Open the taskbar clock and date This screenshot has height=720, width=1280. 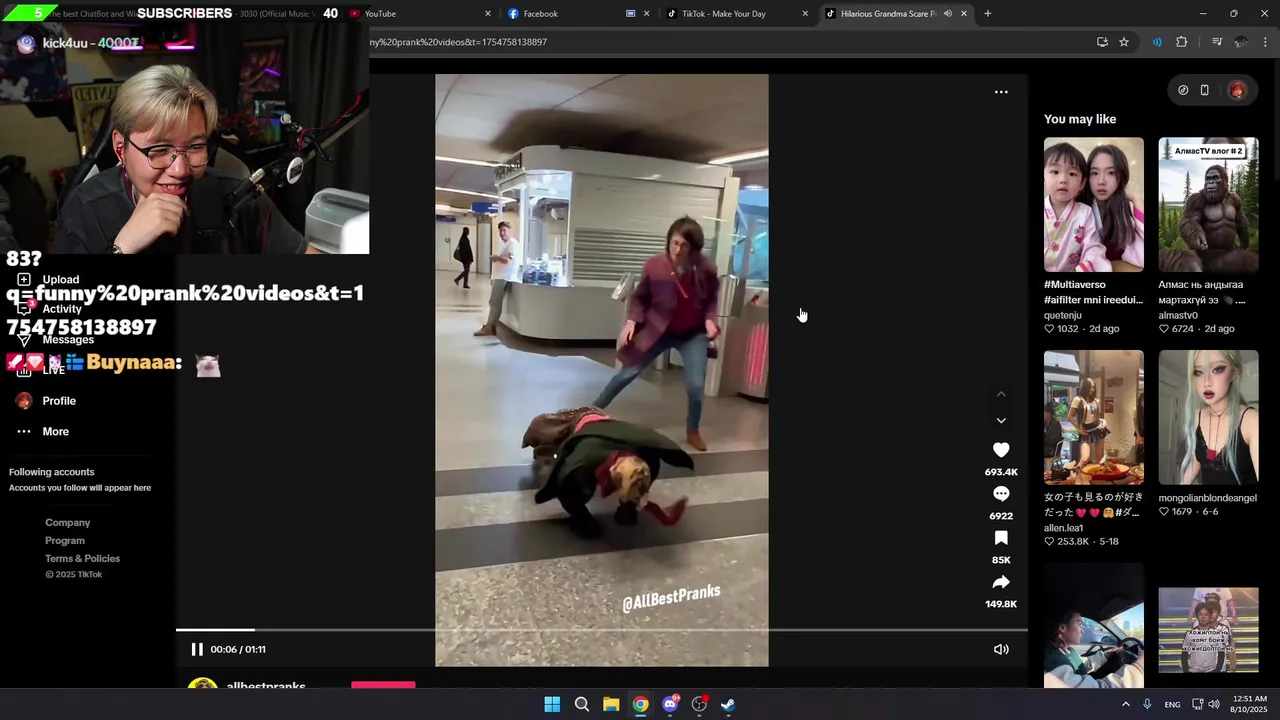click(x=1250, y=704)
